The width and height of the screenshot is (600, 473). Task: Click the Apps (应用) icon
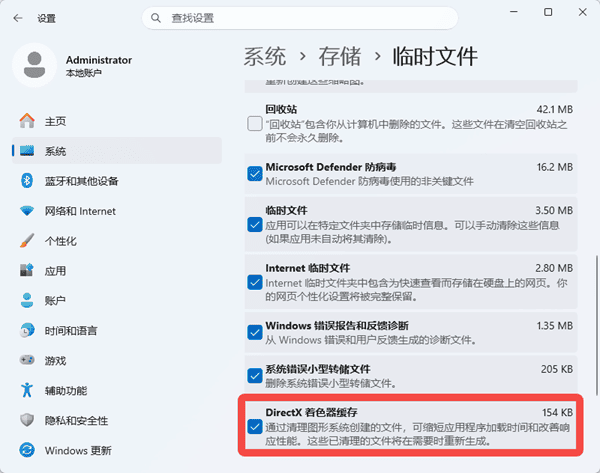[x=27, y=270]
